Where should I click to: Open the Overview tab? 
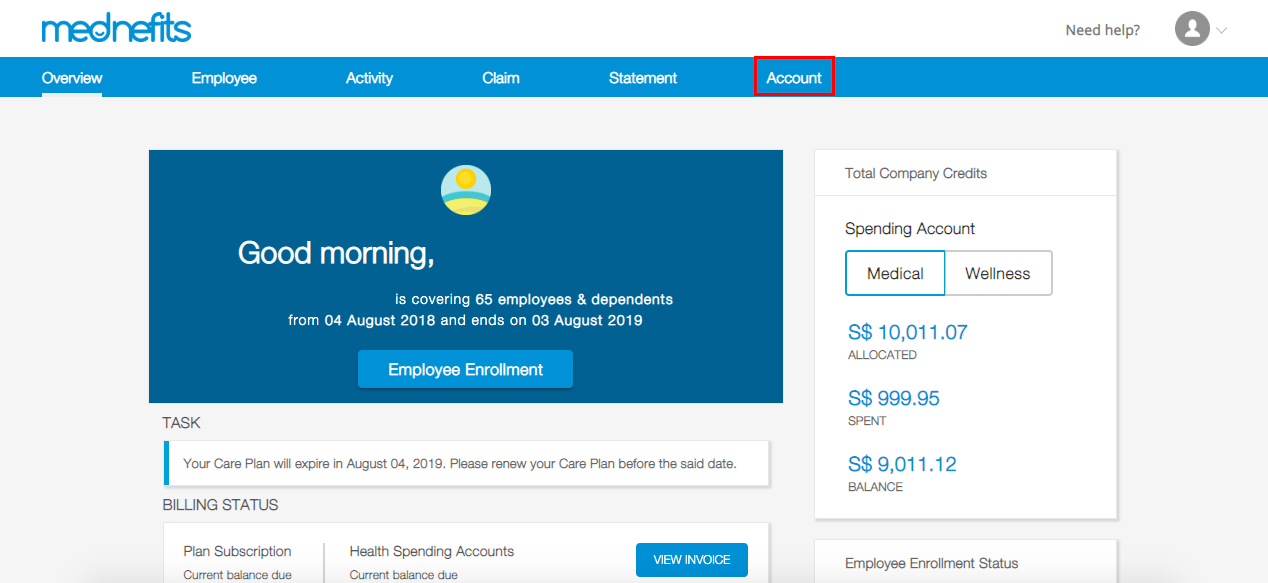[x=72, y=78]
